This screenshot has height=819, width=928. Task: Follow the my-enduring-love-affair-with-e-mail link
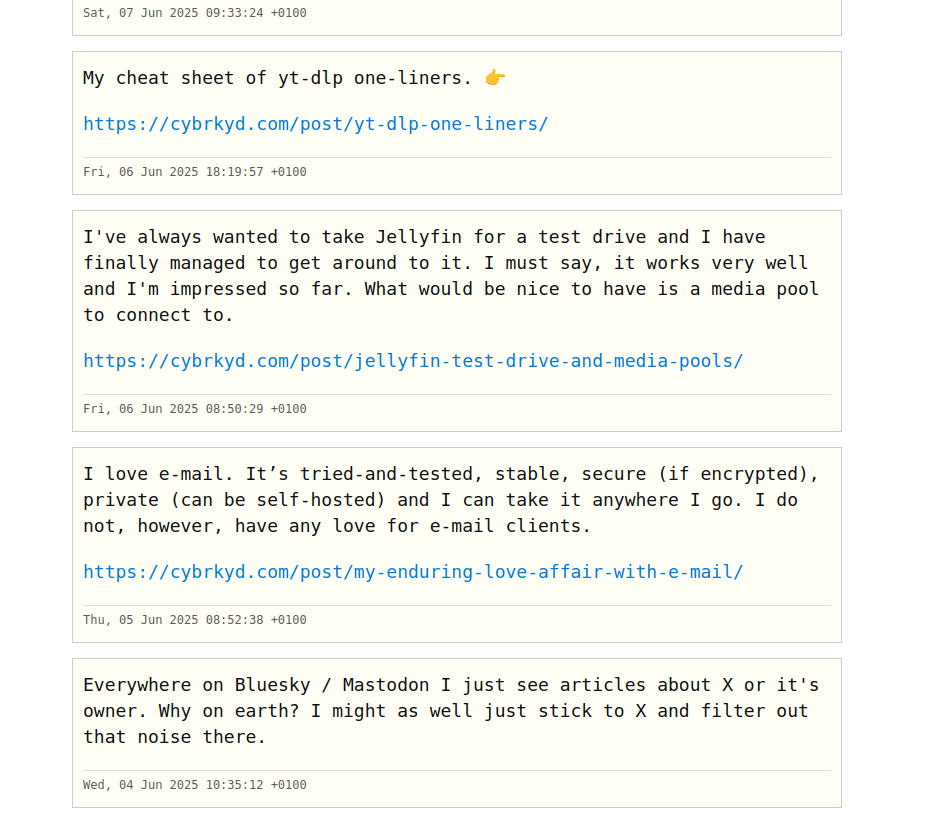(413, 572)
